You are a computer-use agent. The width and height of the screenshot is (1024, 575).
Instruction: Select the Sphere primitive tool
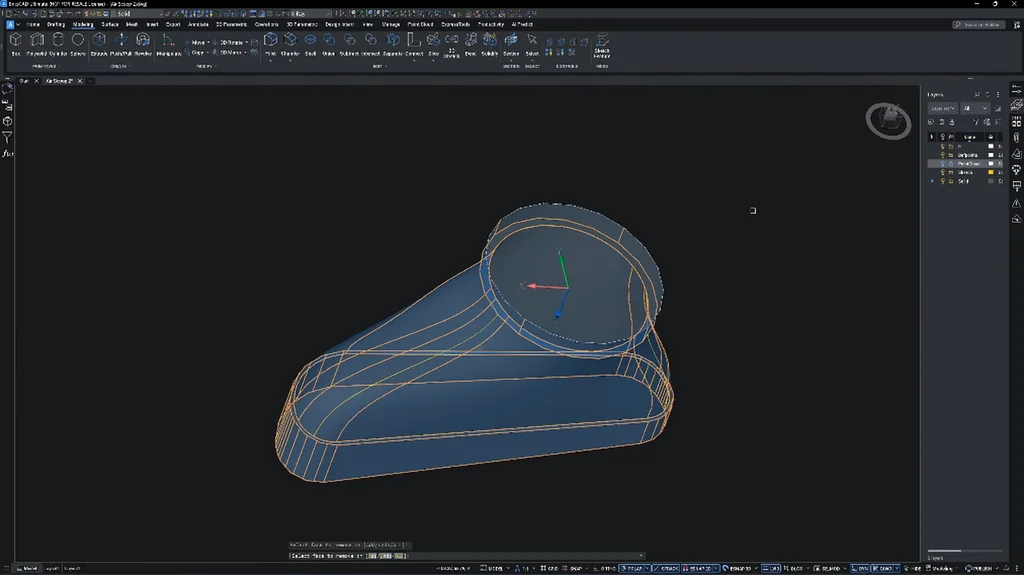pyautogui.click(x=78, y=44)
